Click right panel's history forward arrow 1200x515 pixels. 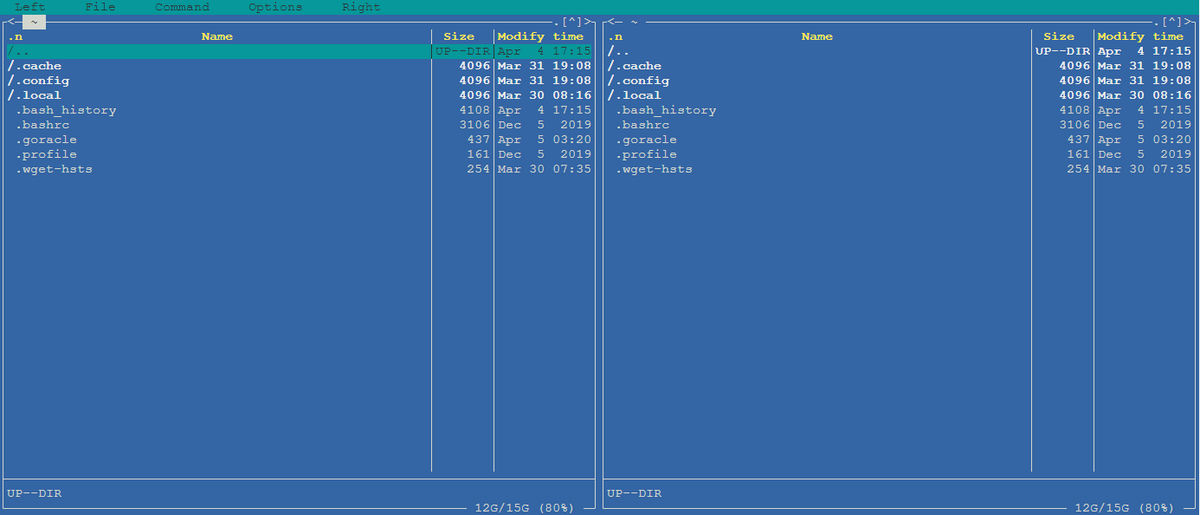[x=1190, y=21]
